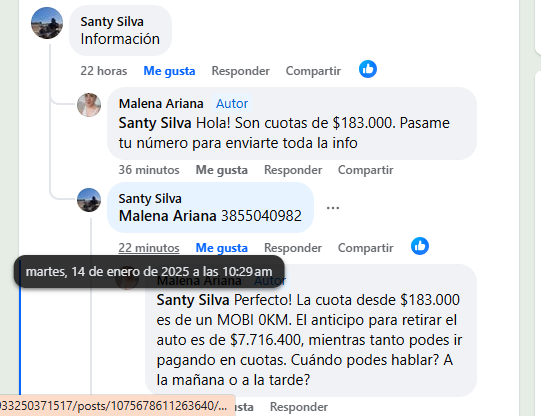Open the 36 minutos timestamp link

[x=149, y=170]
